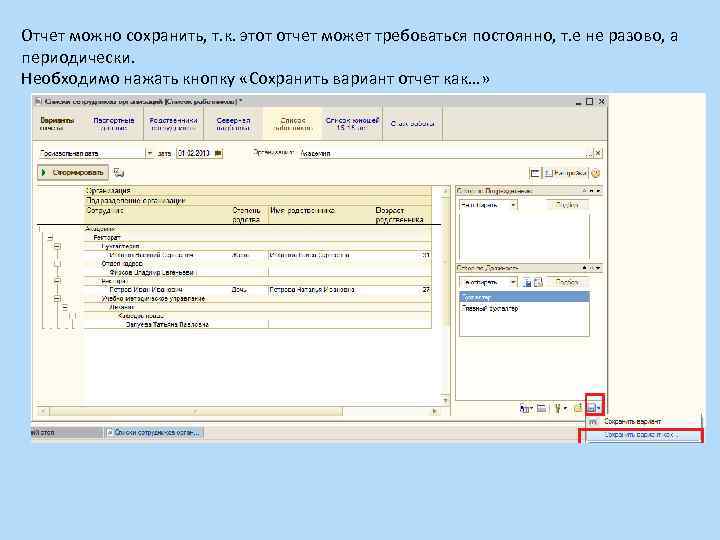720x540 pixels.
Task: Click the horizontal scrollbar of the report
Action: coord(196,411)
